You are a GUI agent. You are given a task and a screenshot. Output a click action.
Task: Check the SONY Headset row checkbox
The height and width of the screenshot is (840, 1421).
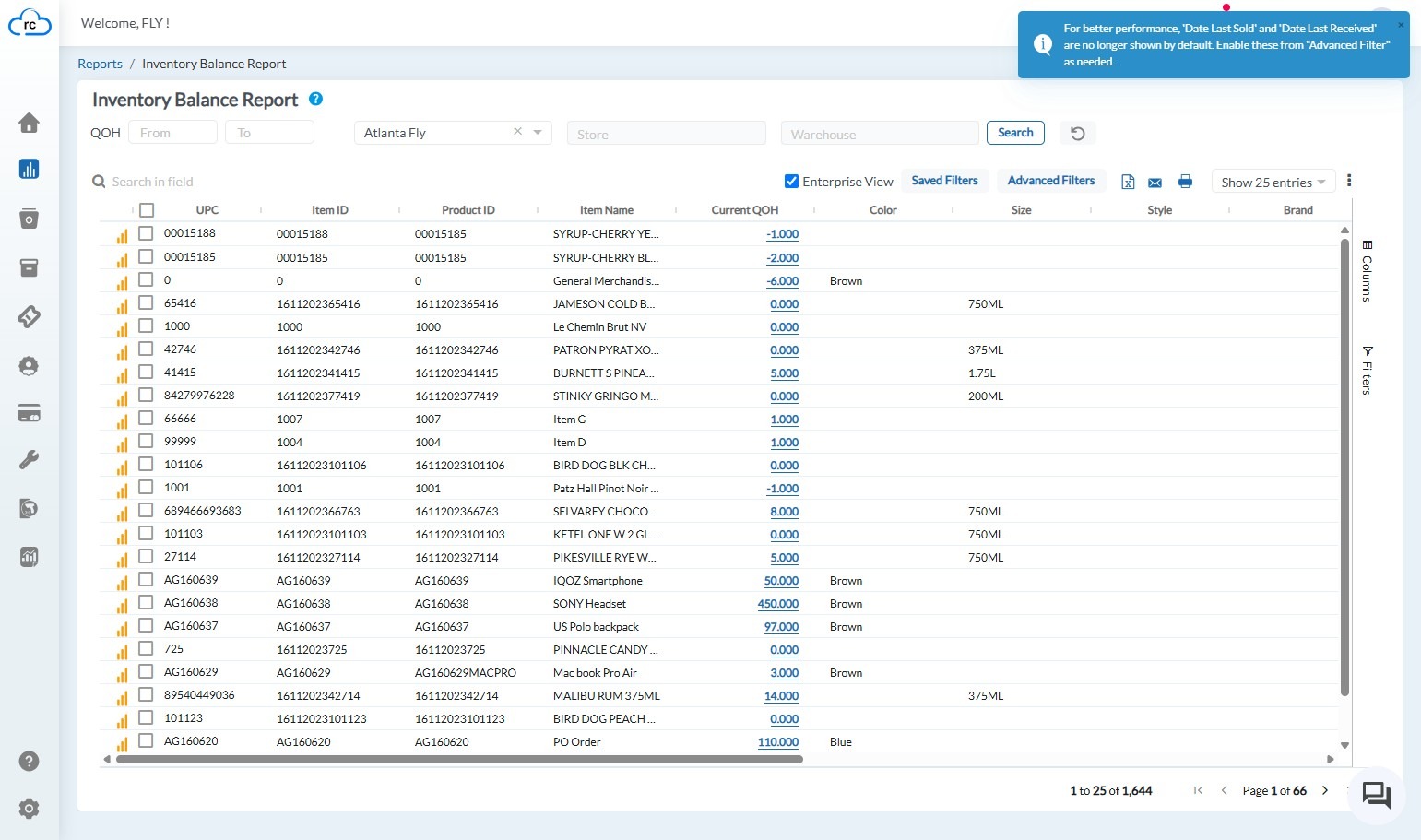[146, 602]
